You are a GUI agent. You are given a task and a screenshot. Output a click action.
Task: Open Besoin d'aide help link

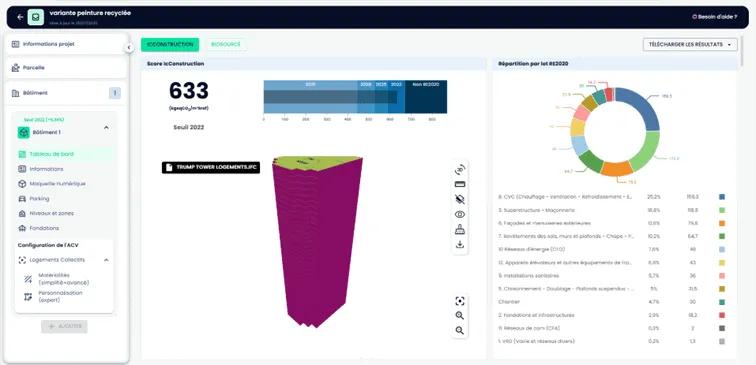715,16
